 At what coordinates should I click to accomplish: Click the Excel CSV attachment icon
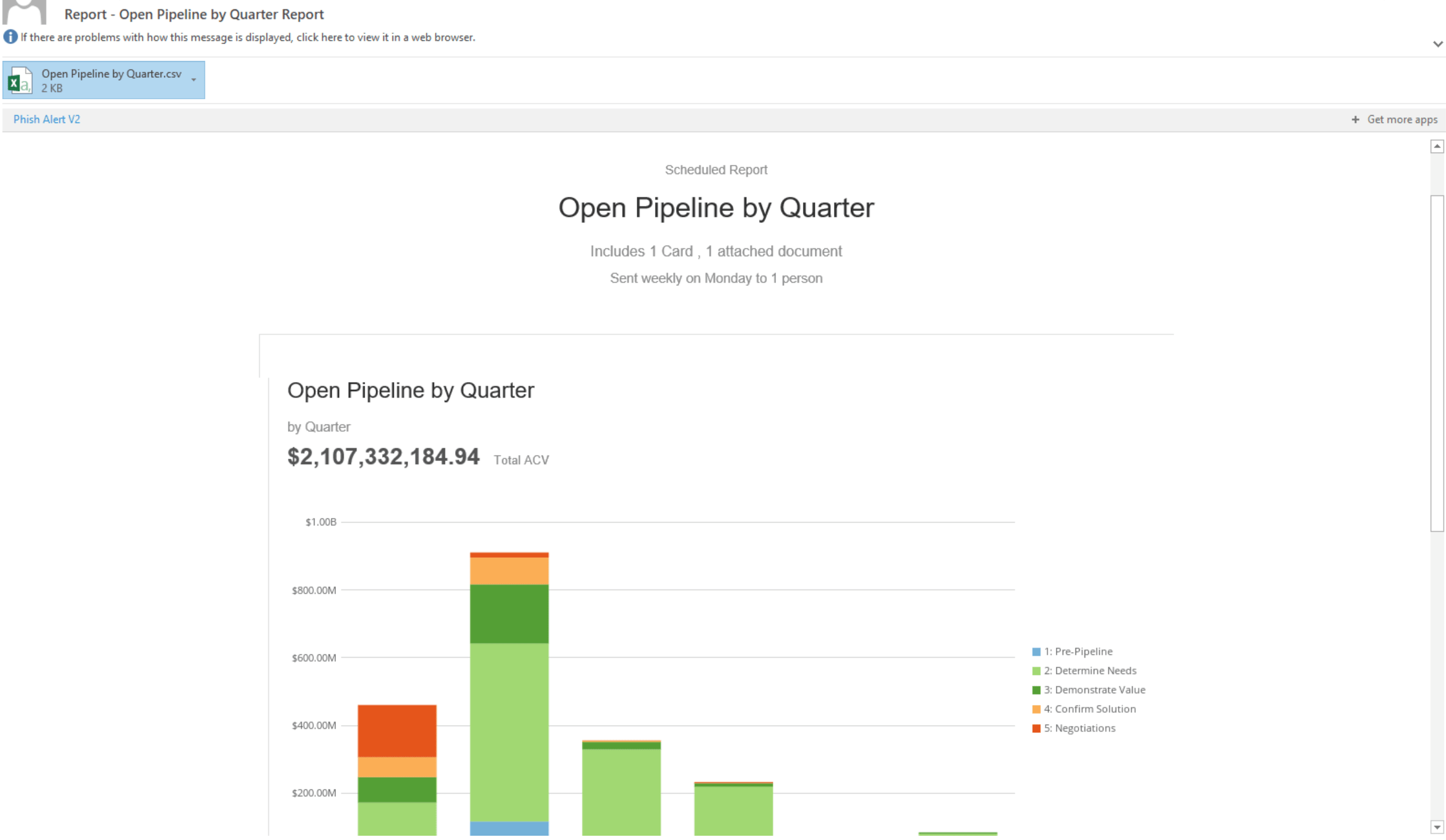click(20, 80)
